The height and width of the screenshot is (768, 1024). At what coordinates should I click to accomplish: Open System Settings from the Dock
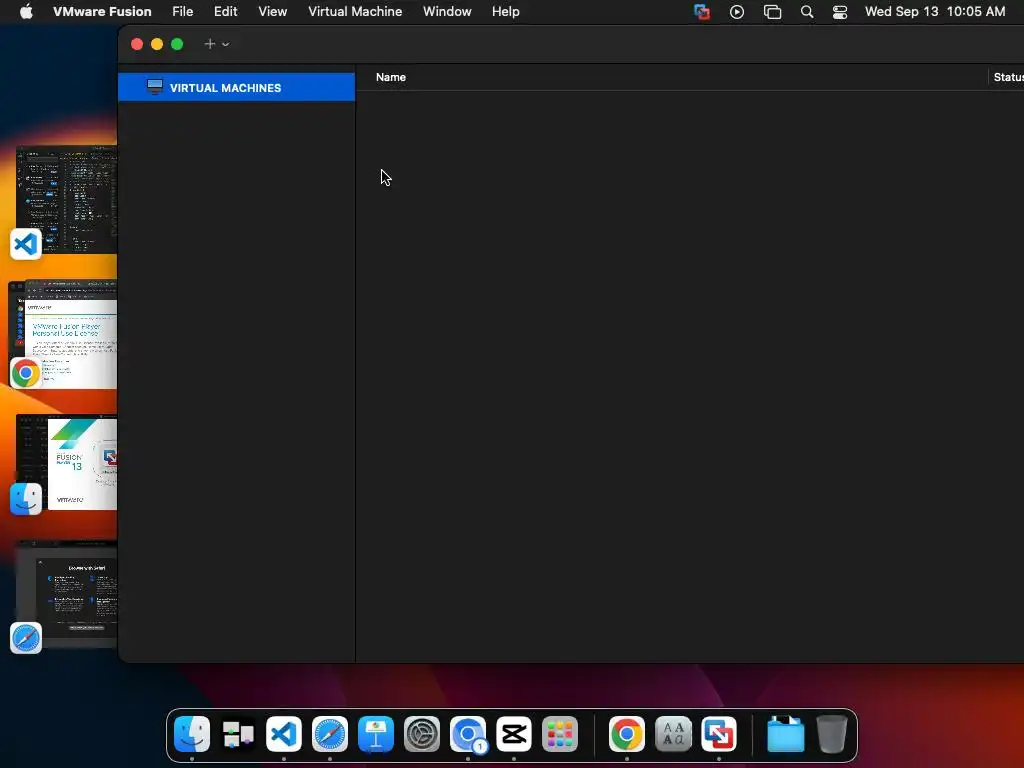pyautogui.click(x=422, y=734)
